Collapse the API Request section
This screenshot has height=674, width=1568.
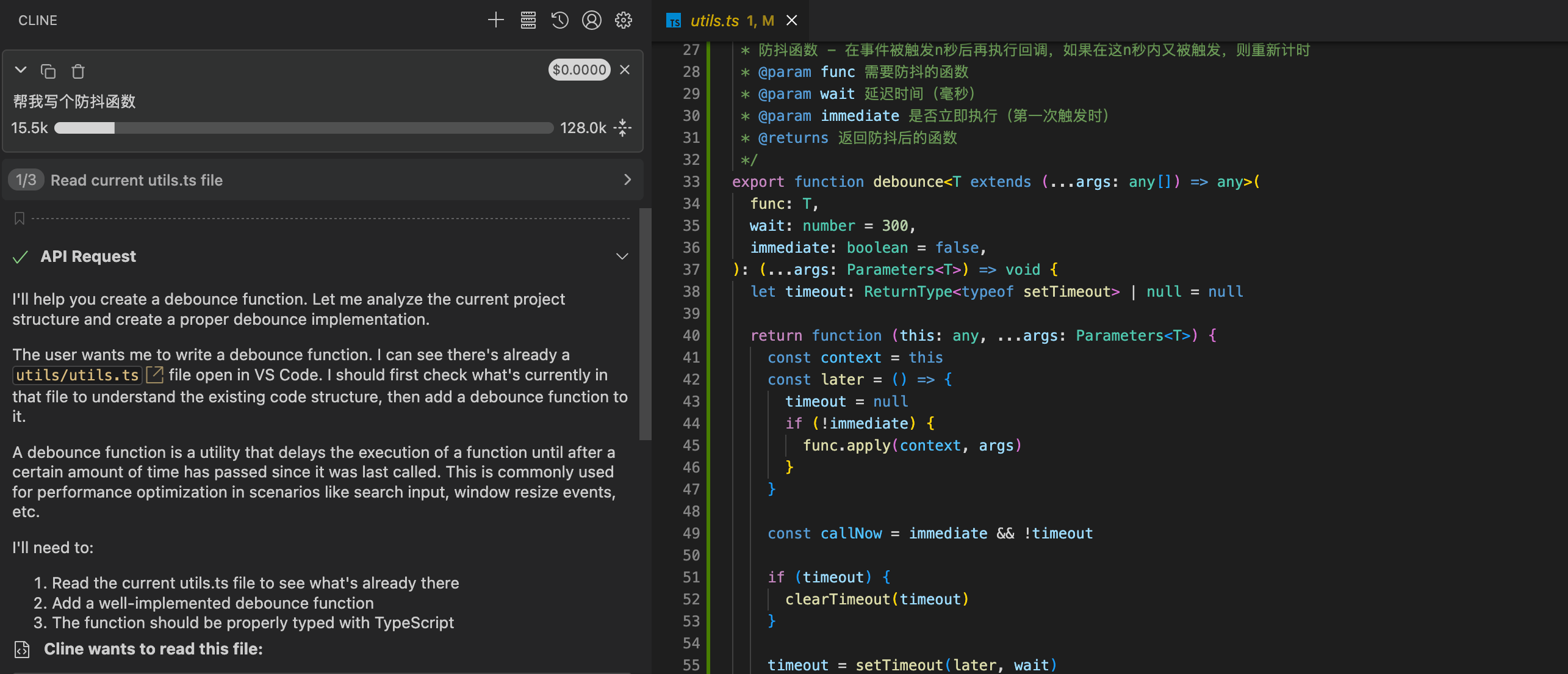(x=622, y=256)
